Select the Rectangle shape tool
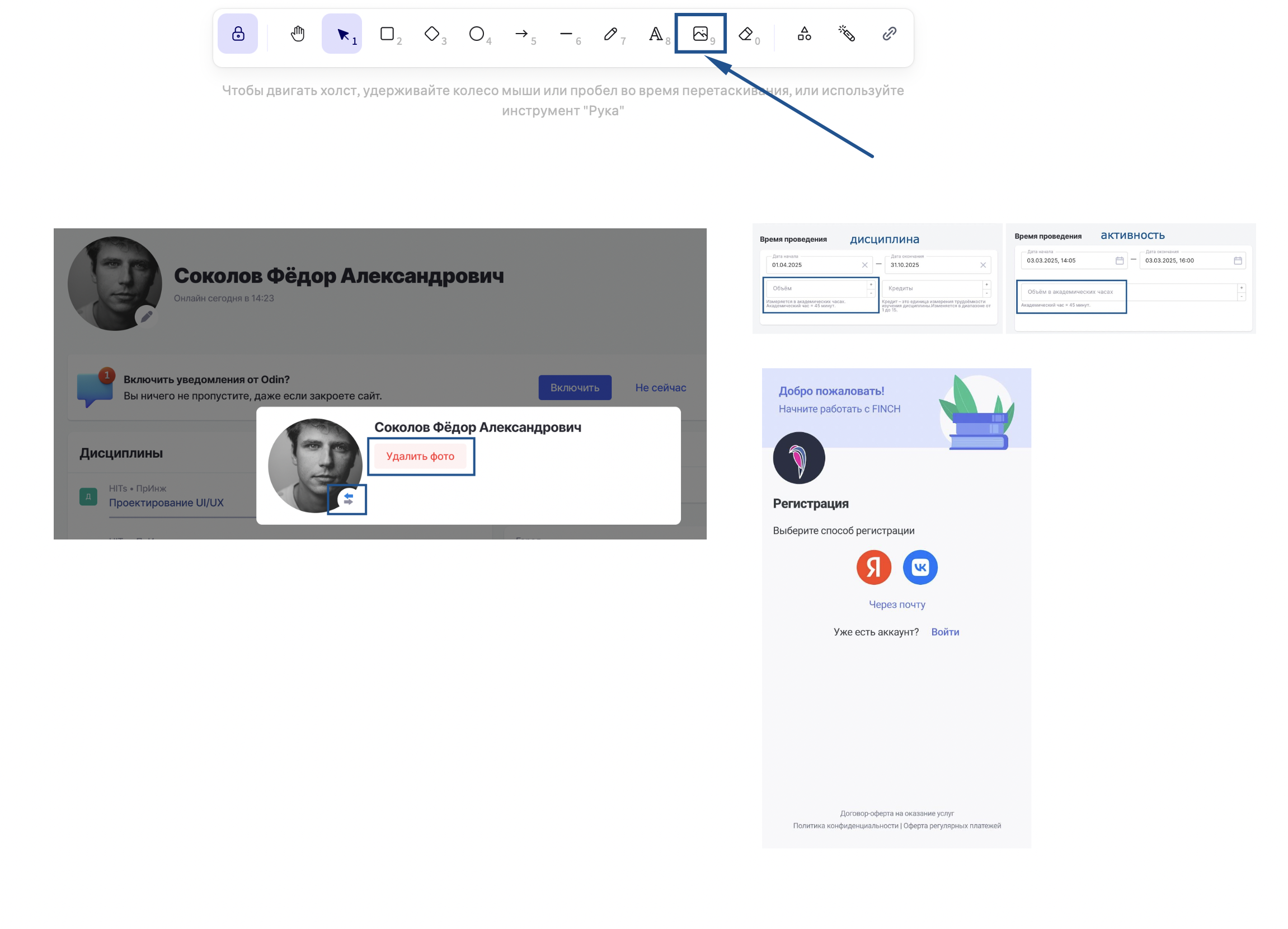The width and height of the screenshot is (1288, 929). (x=387, y=34)
